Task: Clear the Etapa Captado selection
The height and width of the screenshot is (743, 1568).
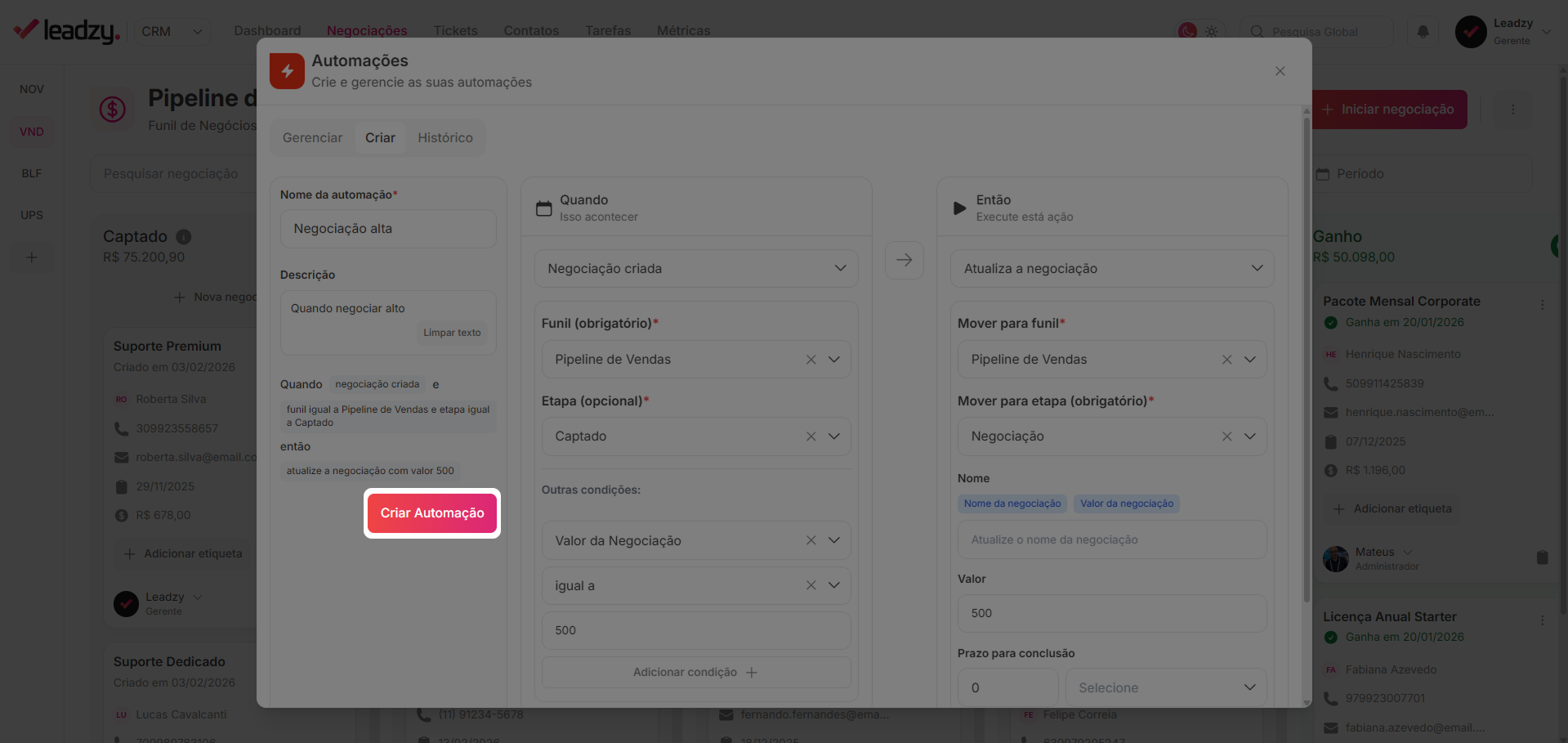Action: tap(811, 436)
